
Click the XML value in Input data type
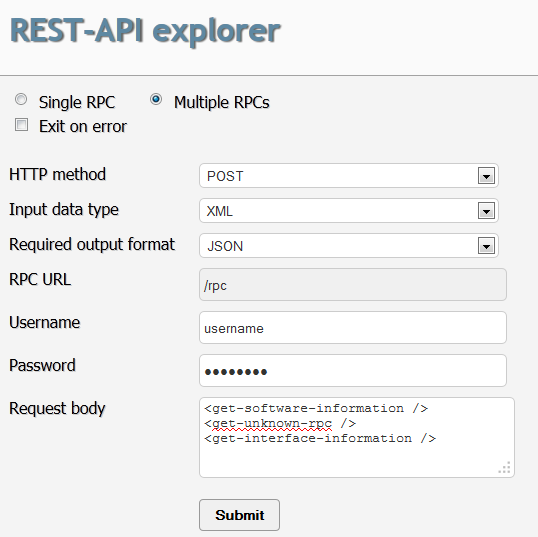(x=220, y=211)
